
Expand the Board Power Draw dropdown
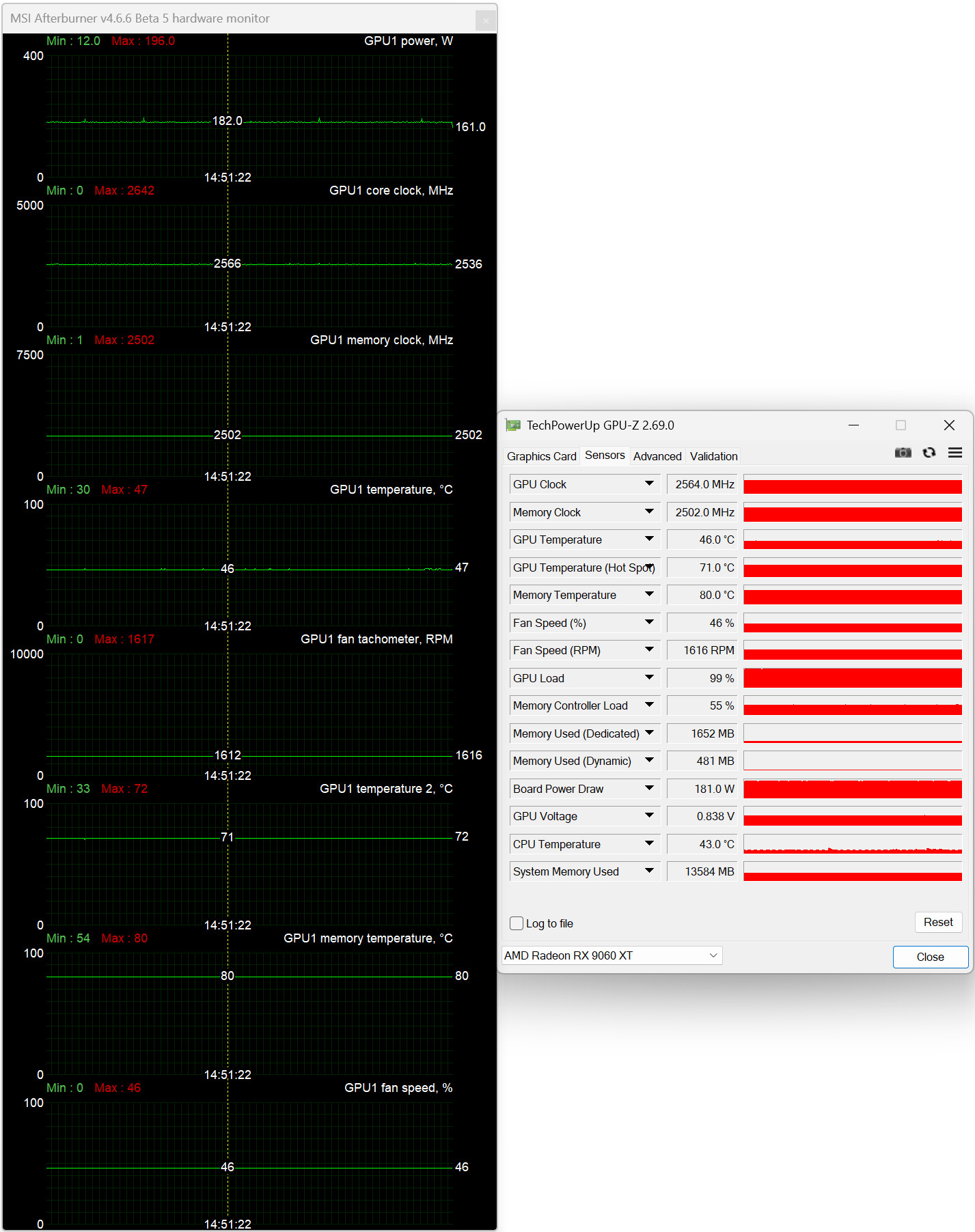click(x=648, y=789)
